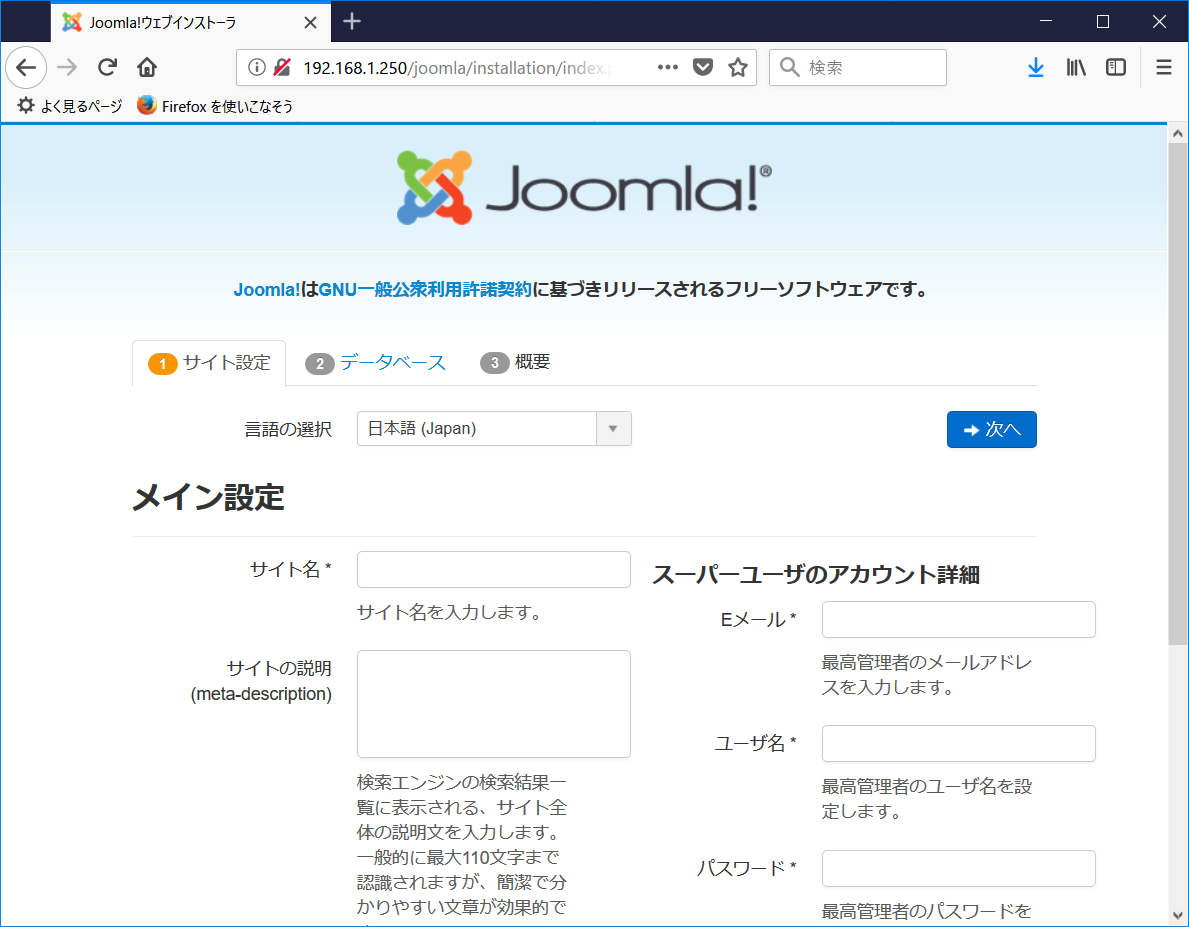Reload the current page
1189x927 pixels.
107,68
